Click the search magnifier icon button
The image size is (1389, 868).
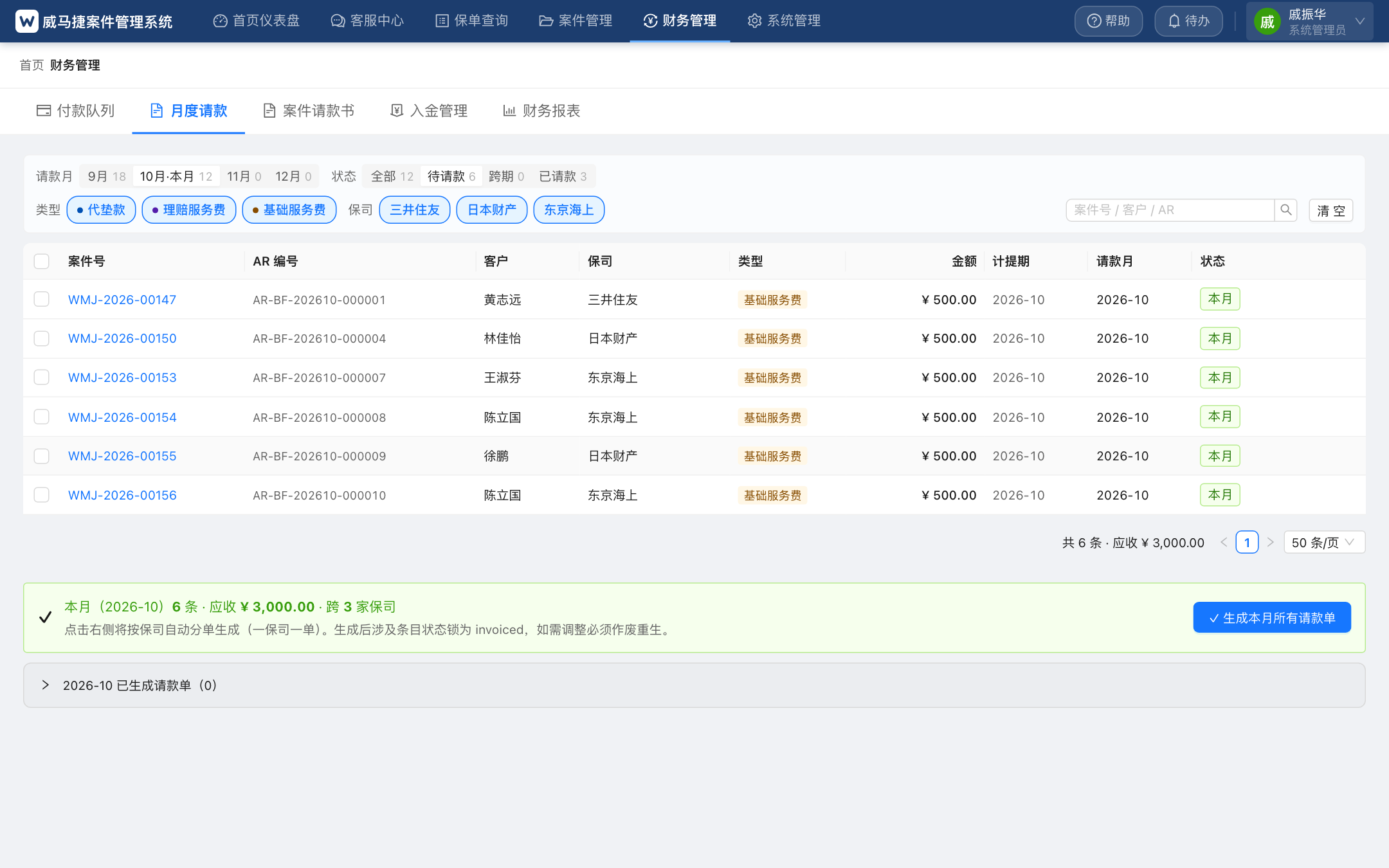coord(1285,210)
